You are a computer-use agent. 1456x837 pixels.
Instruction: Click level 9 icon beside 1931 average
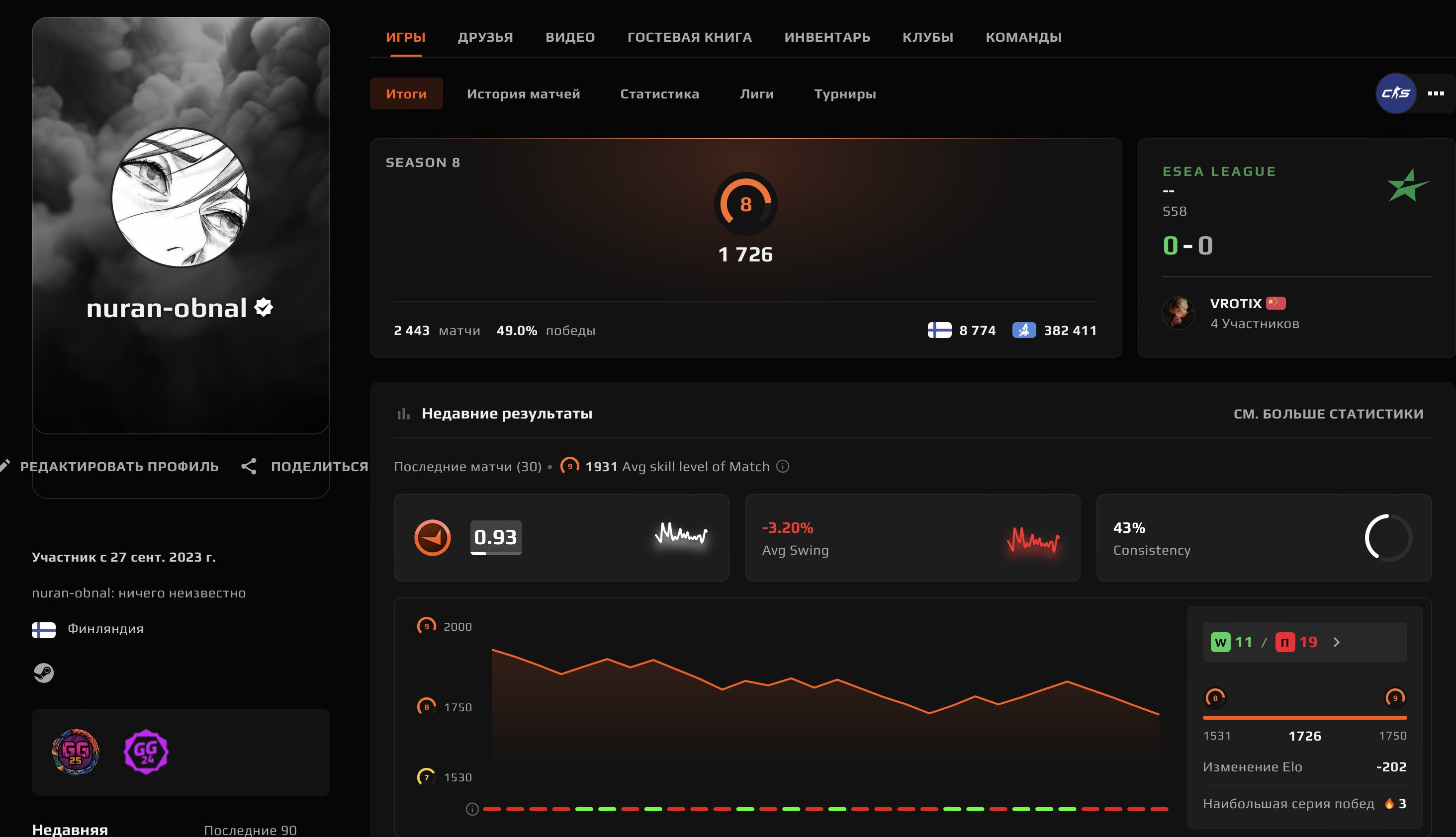point(569,466)
